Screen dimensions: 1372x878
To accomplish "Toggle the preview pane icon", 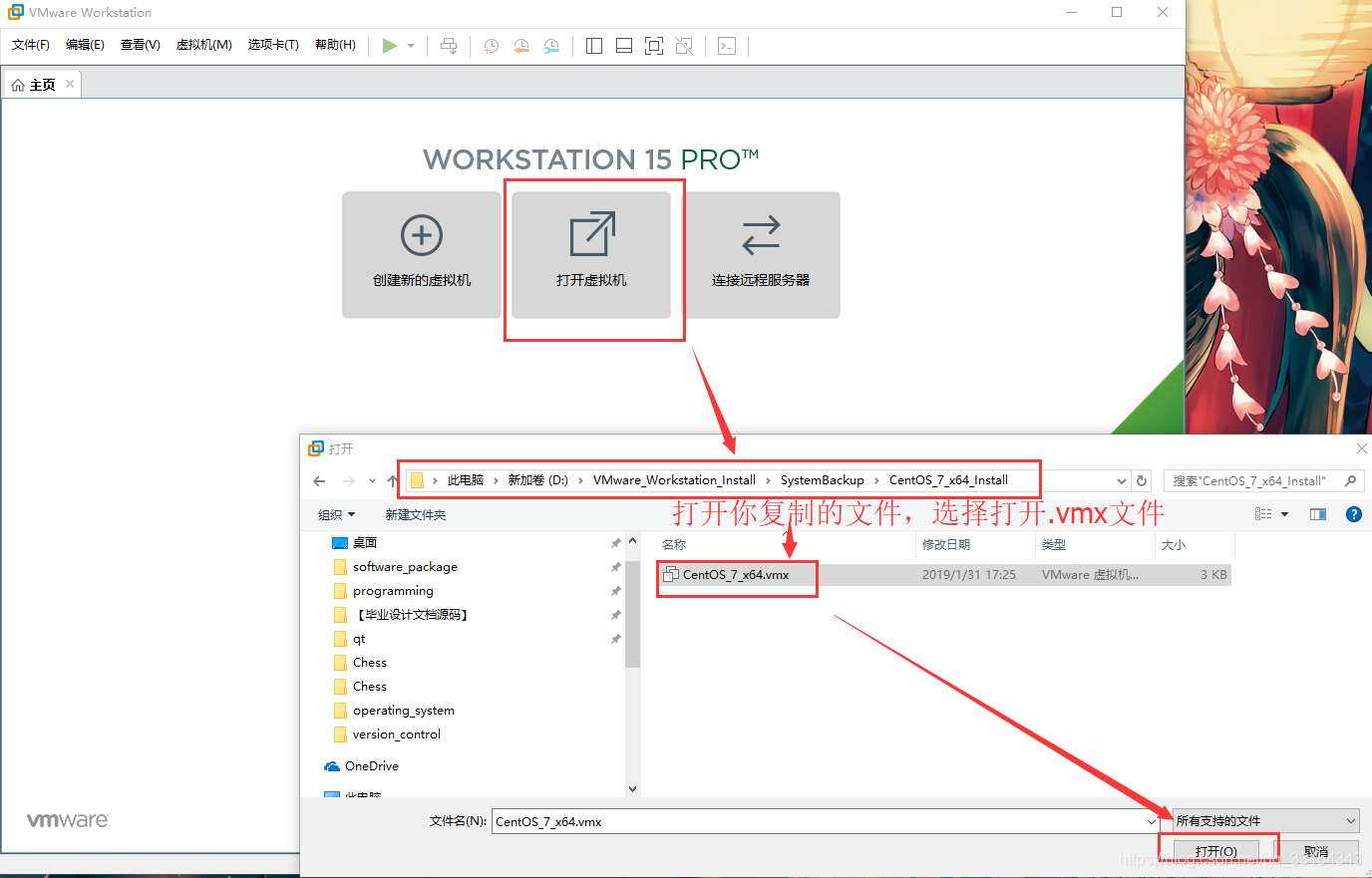I will [1318, 514].
